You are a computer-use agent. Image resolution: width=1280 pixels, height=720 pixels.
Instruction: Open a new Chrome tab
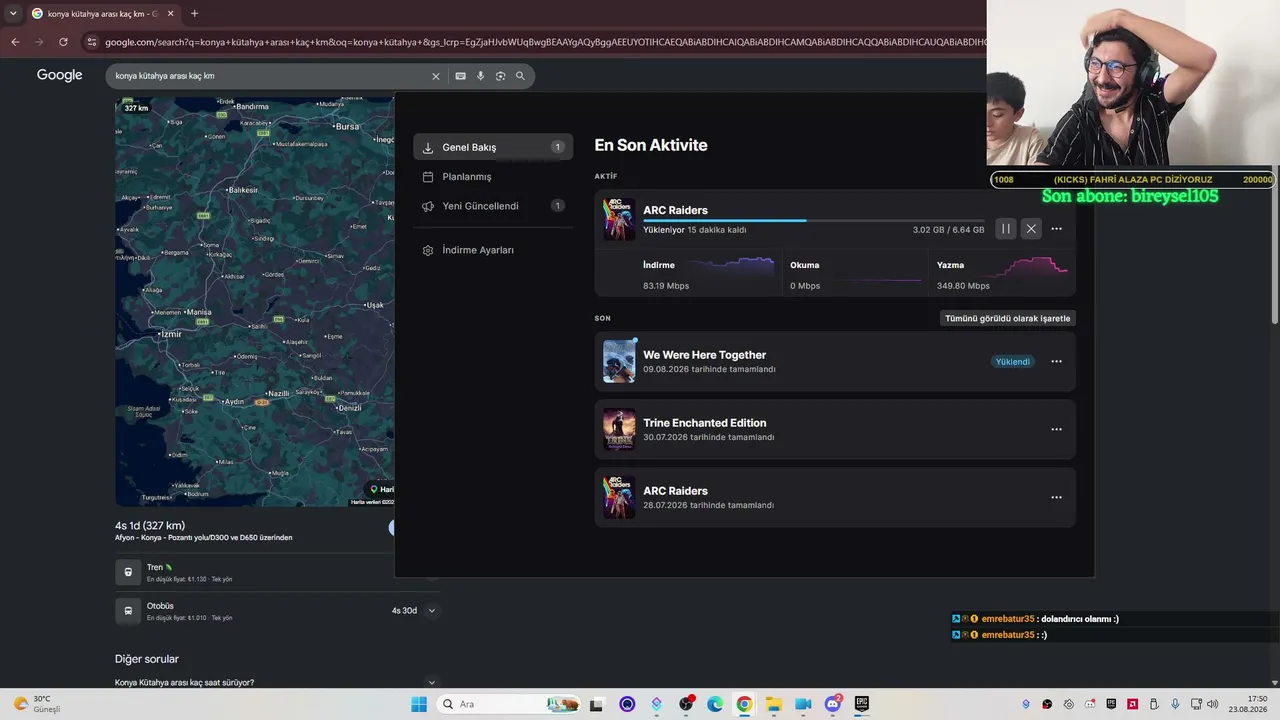194,14
